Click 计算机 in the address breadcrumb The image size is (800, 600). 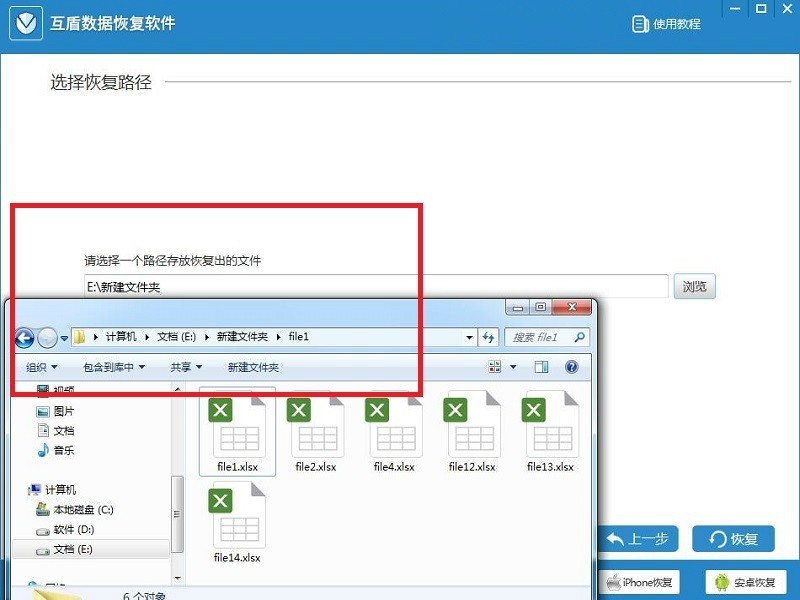[121, 337]
